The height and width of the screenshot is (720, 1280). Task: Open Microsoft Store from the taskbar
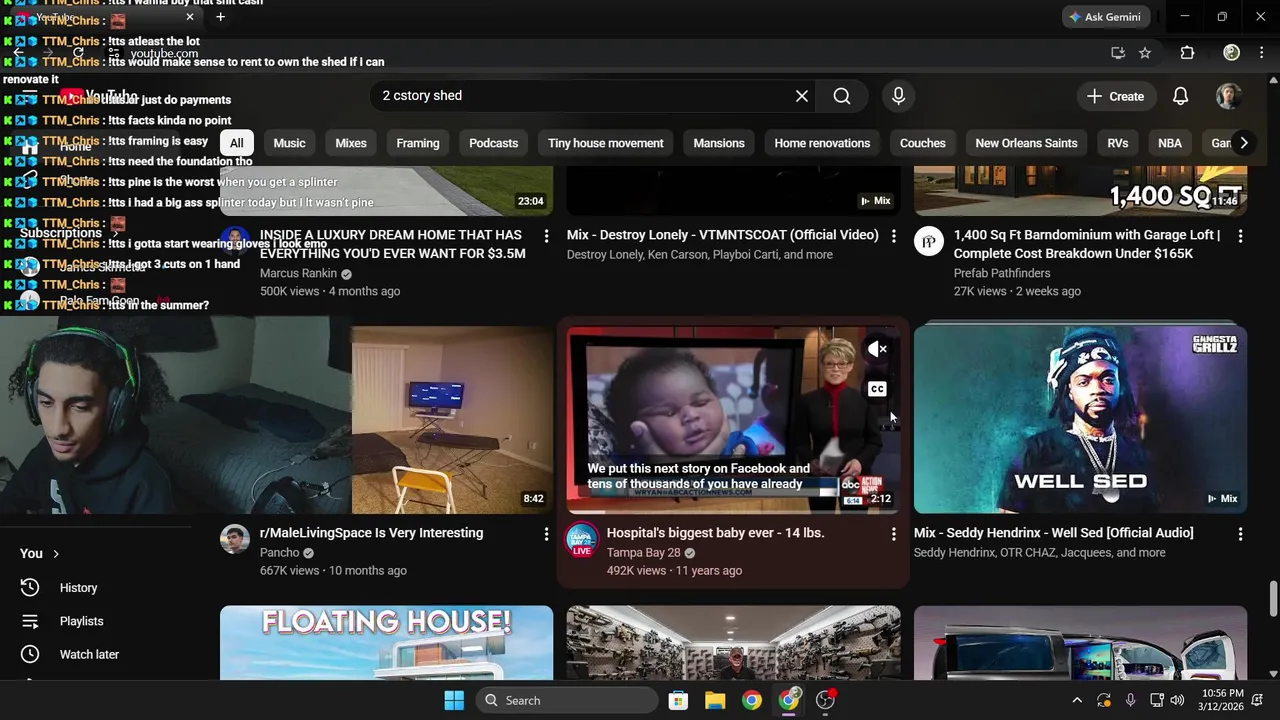point(678,700)
